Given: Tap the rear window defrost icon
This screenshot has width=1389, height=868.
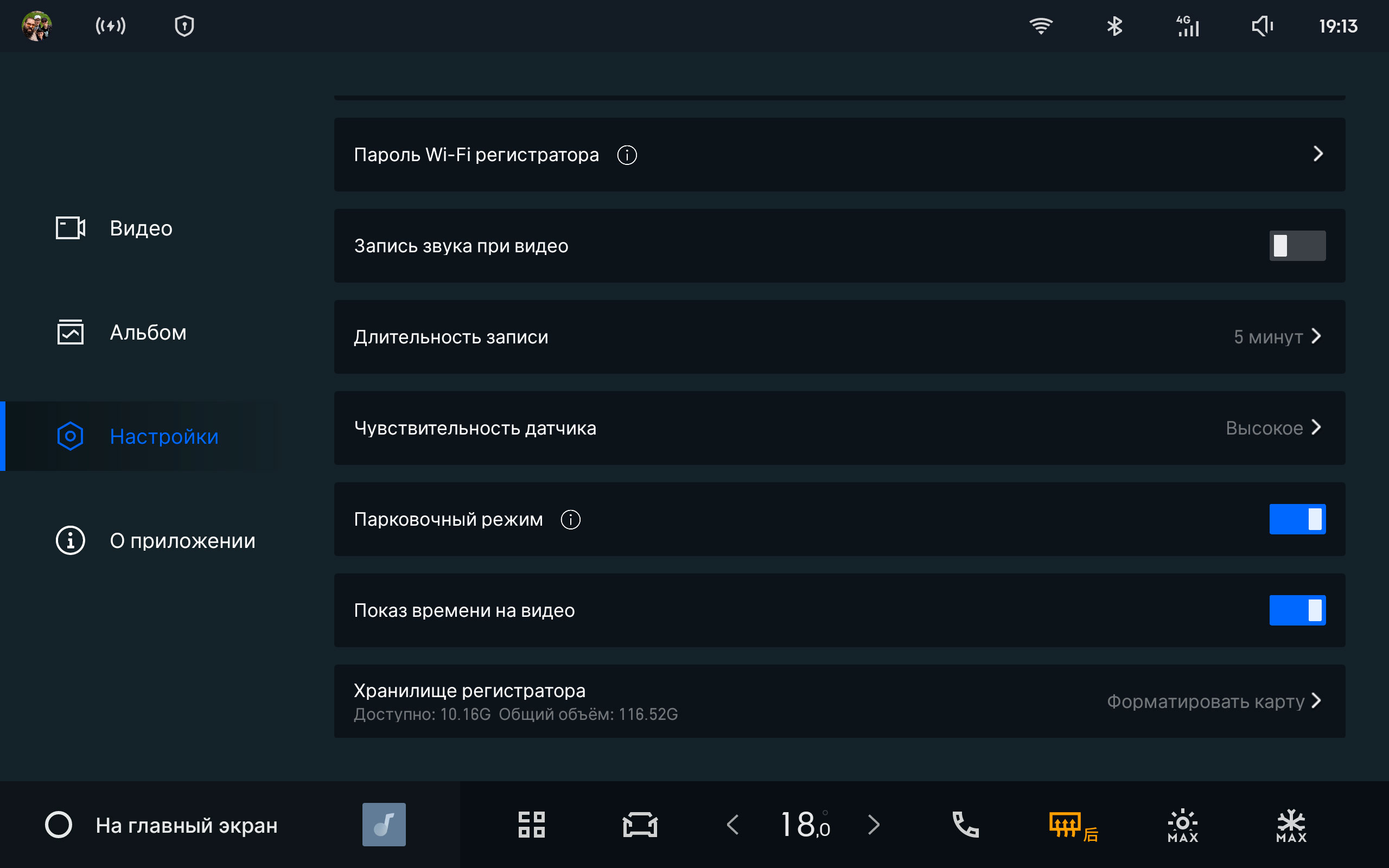Looking at the screenshot, I should click(x=1072, y=826).
